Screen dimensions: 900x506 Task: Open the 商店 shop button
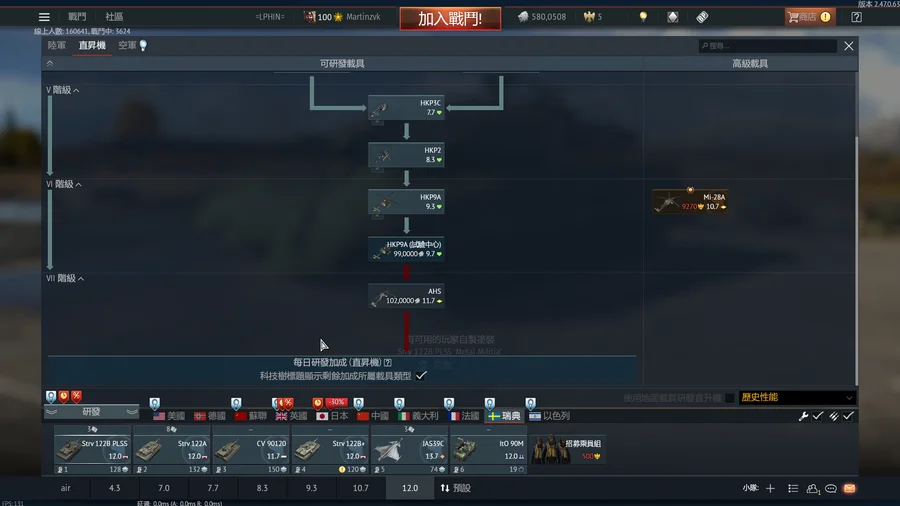click(809, 17)
